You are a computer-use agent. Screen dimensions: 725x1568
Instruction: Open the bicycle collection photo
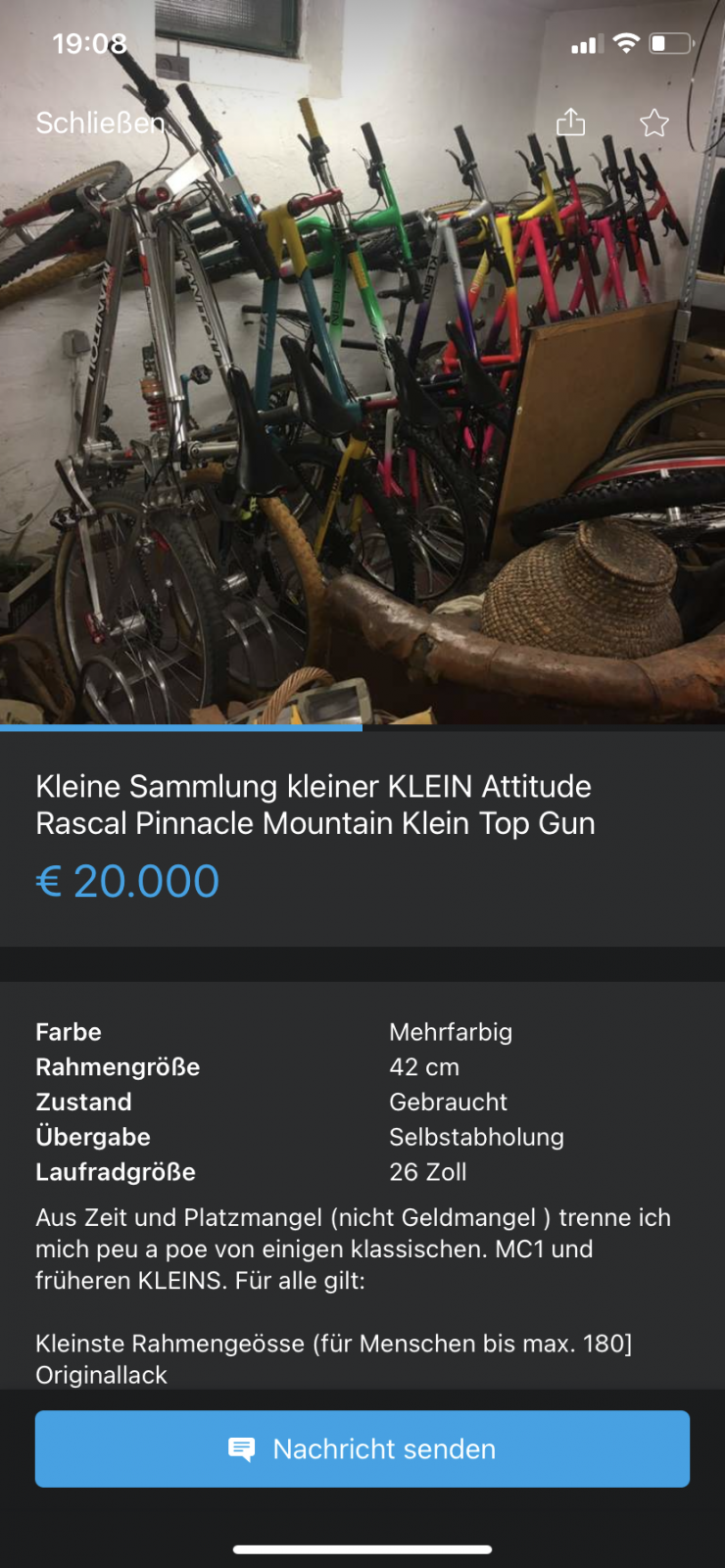362,363
